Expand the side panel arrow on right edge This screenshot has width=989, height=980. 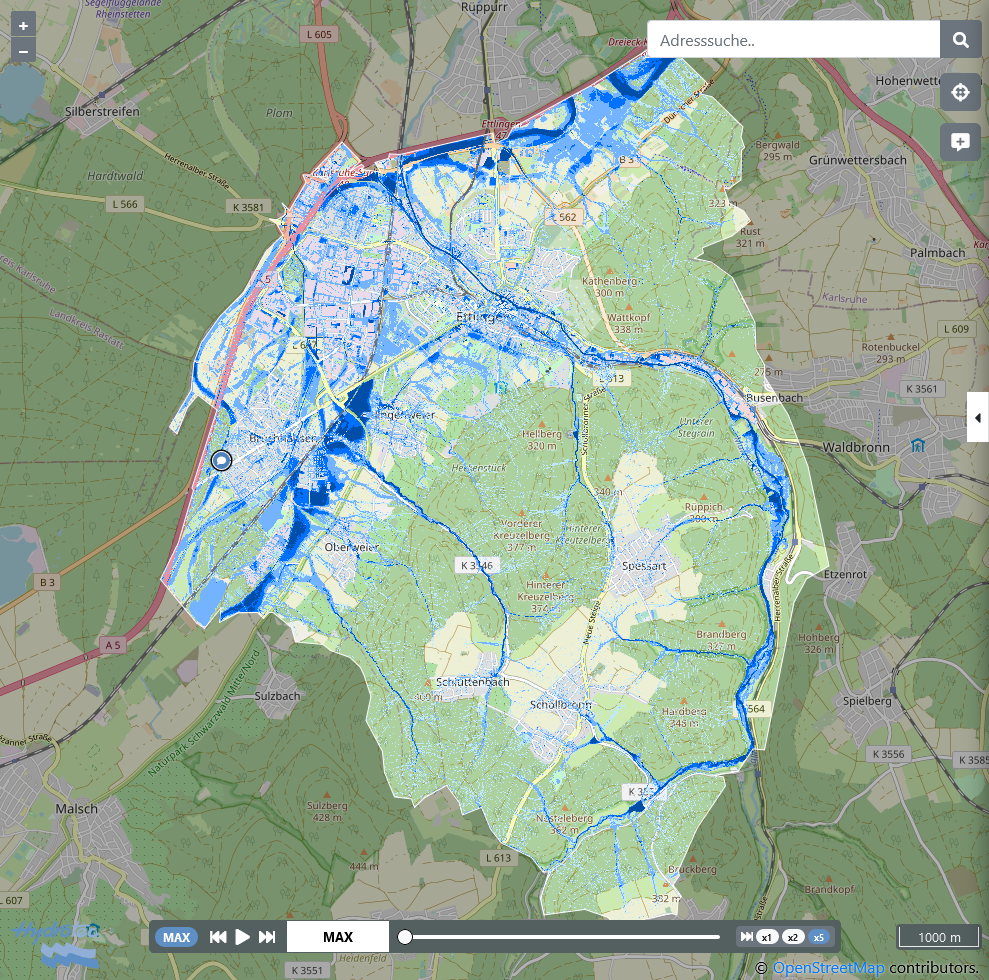coord(977,417)
